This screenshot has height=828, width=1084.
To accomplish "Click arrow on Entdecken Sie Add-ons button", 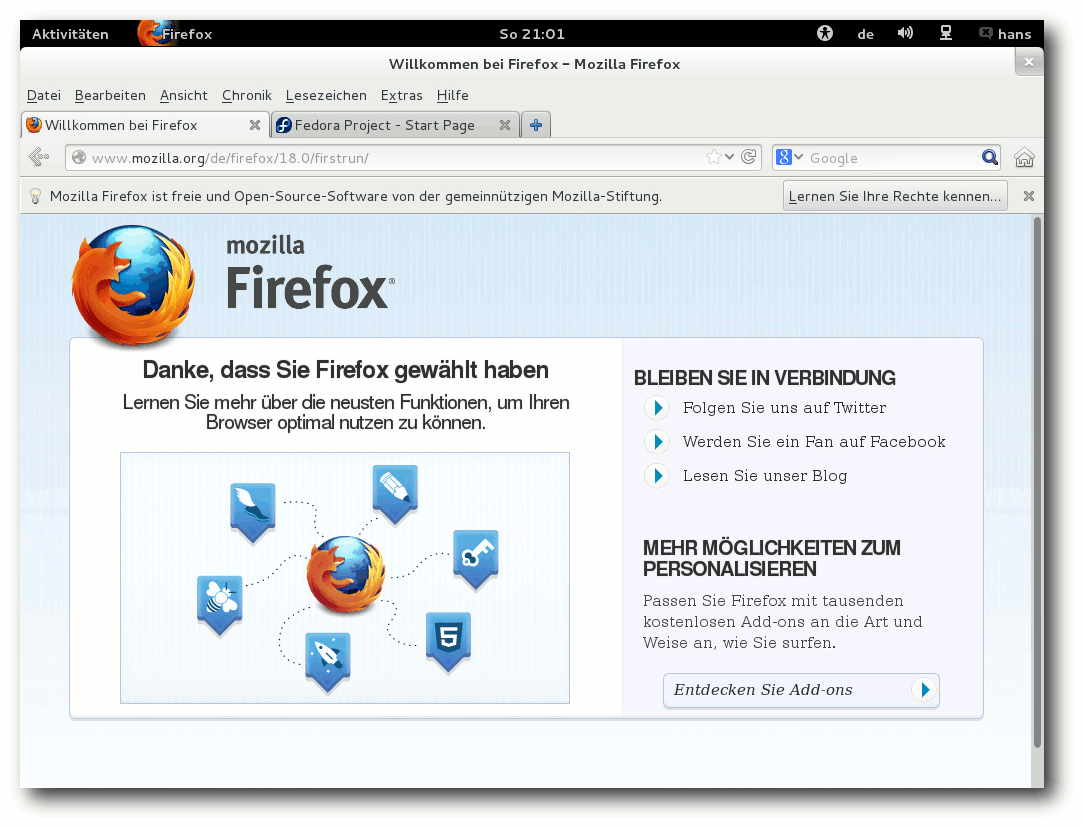I will pyautogui.click(x=924, y=689).
